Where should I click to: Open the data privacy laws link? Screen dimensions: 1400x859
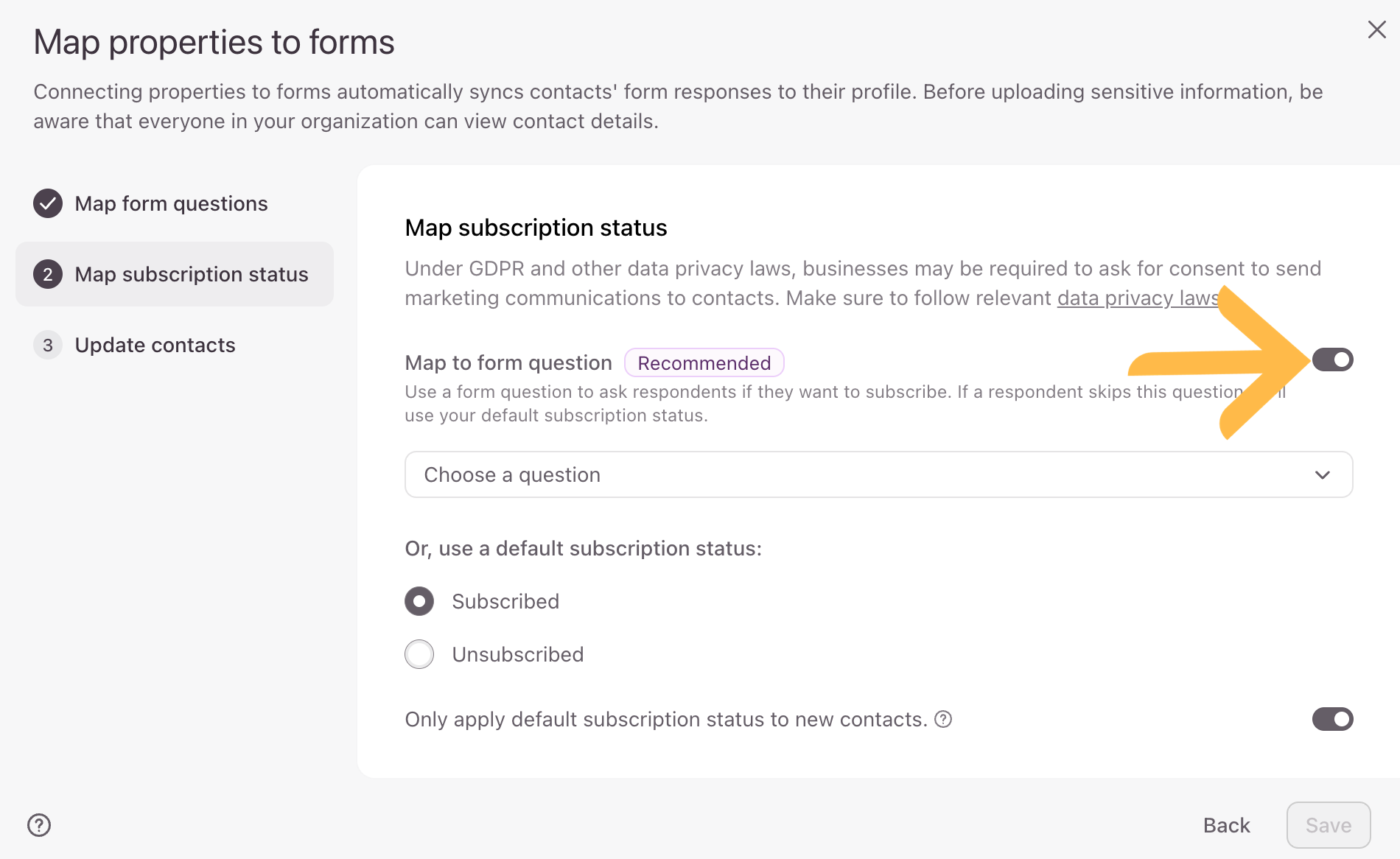pos(1135,298)
